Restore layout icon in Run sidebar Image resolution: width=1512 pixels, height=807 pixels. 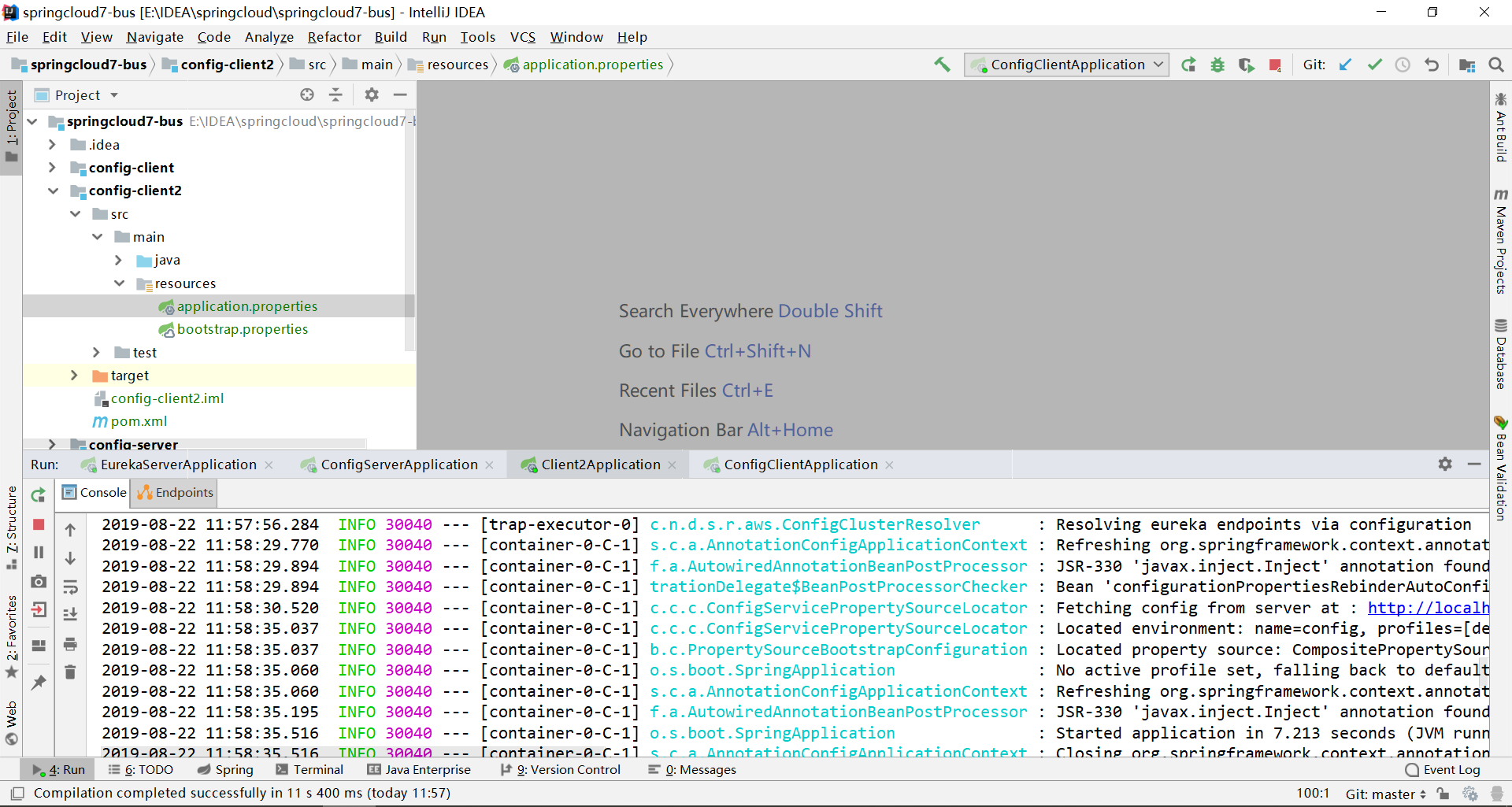click(x=39, y=646)
